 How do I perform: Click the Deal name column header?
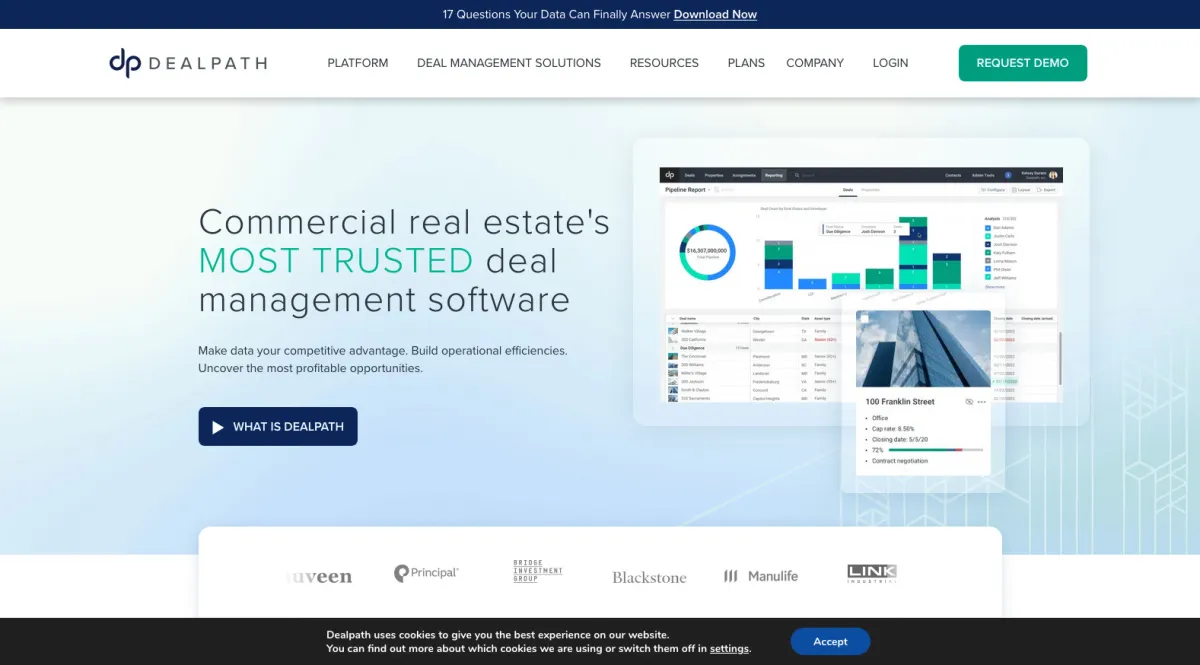[687, 318]
